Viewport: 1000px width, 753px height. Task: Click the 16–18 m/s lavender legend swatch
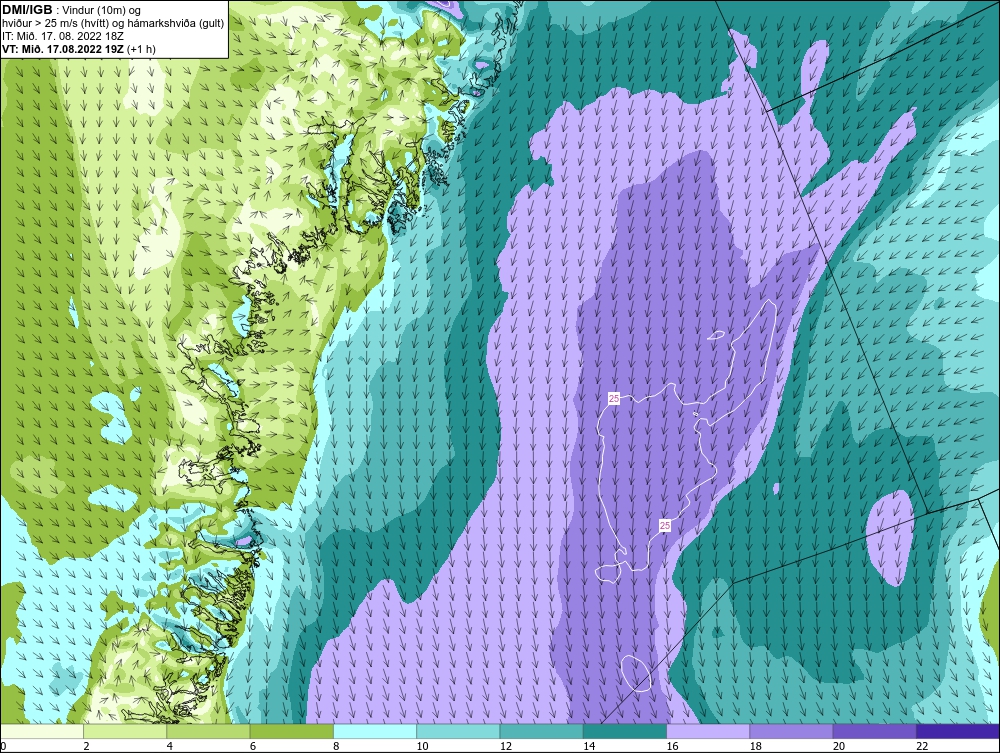[708, 731]
